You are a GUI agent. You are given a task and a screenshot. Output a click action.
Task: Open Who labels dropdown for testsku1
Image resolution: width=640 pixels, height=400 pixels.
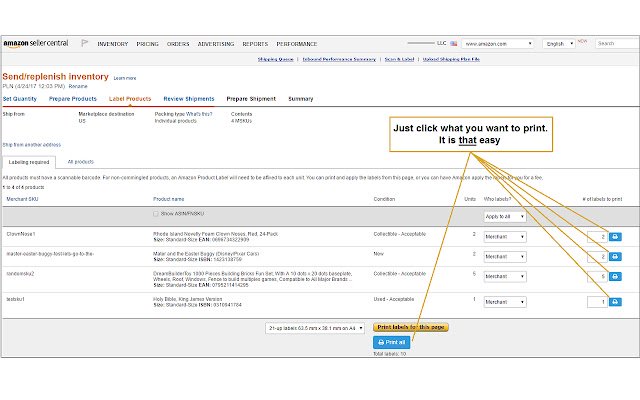point(505,302)
